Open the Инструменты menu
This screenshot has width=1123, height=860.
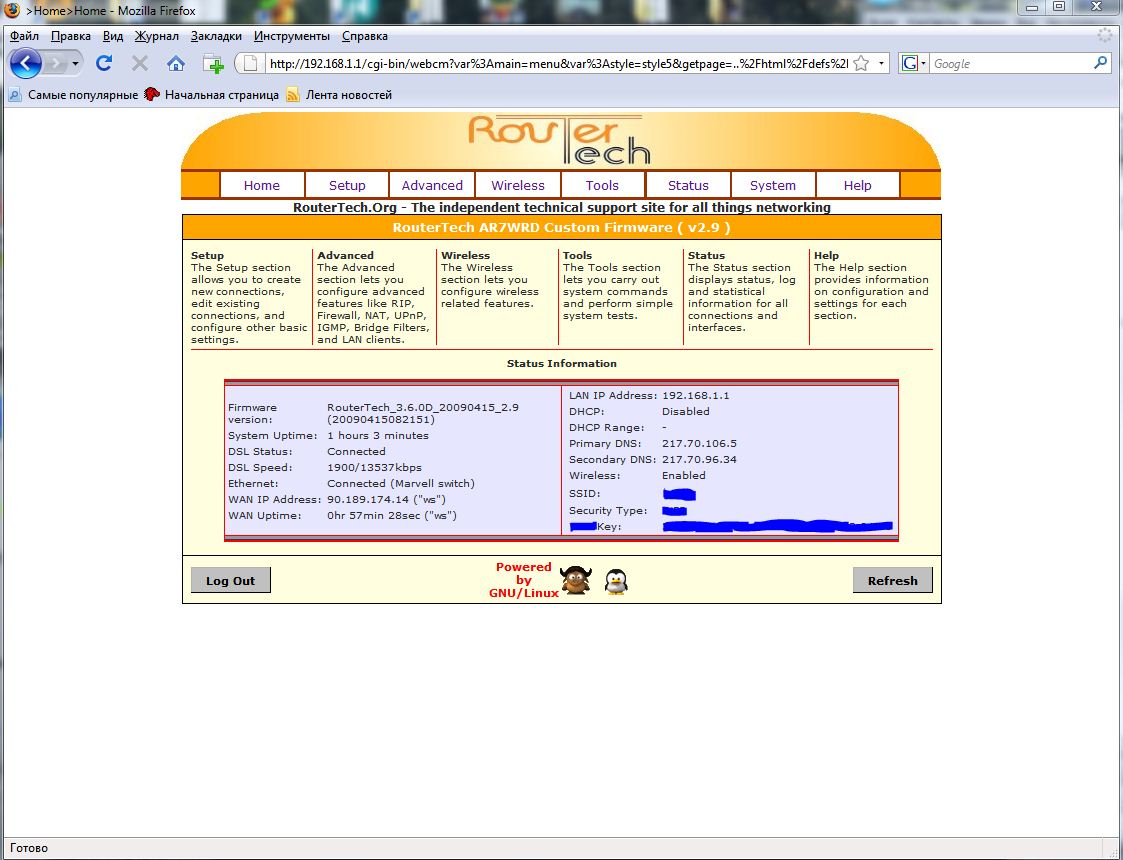click(x=292, y=36)
